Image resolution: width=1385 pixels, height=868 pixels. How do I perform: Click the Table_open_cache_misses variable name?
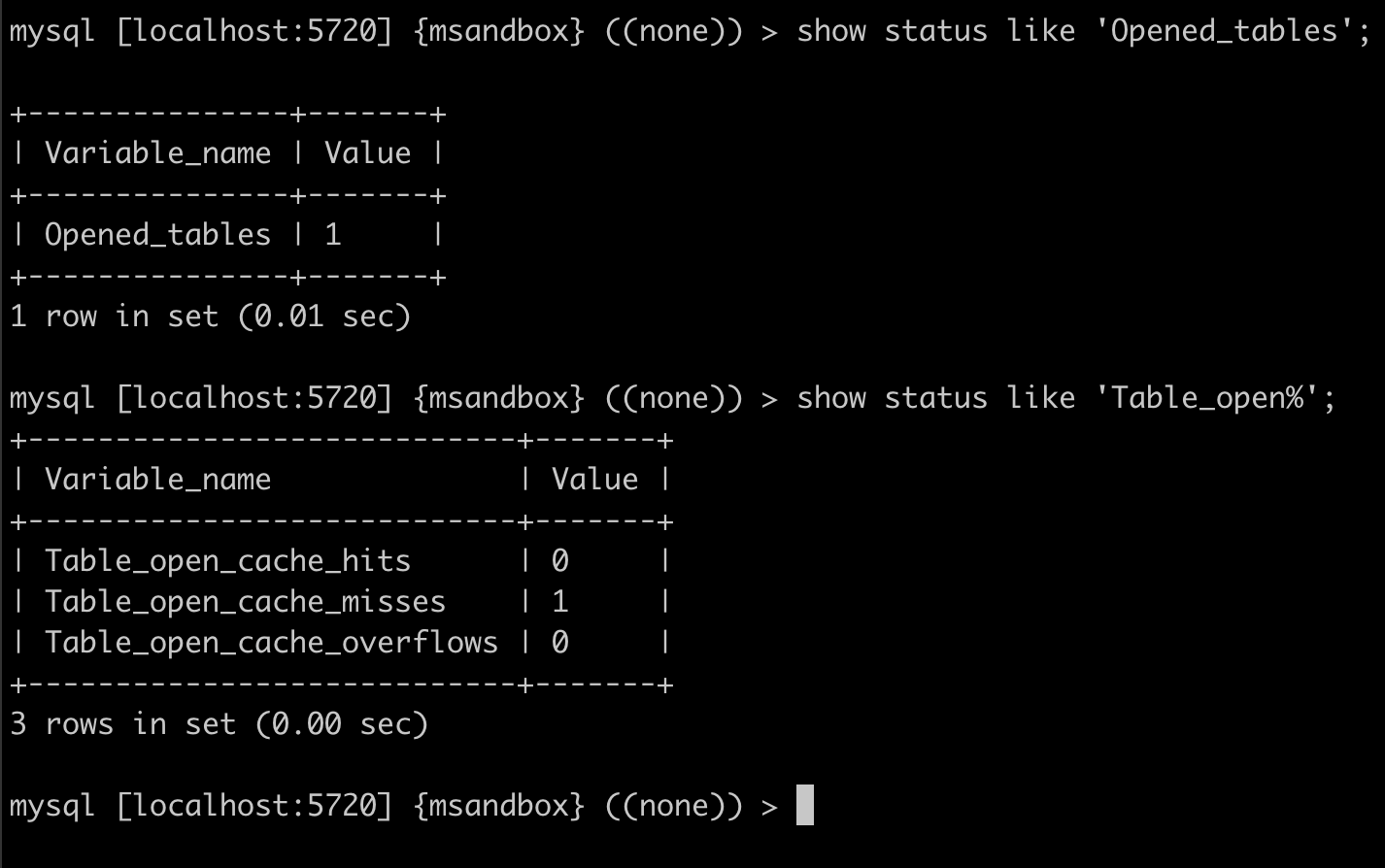[x=245, y=602]
